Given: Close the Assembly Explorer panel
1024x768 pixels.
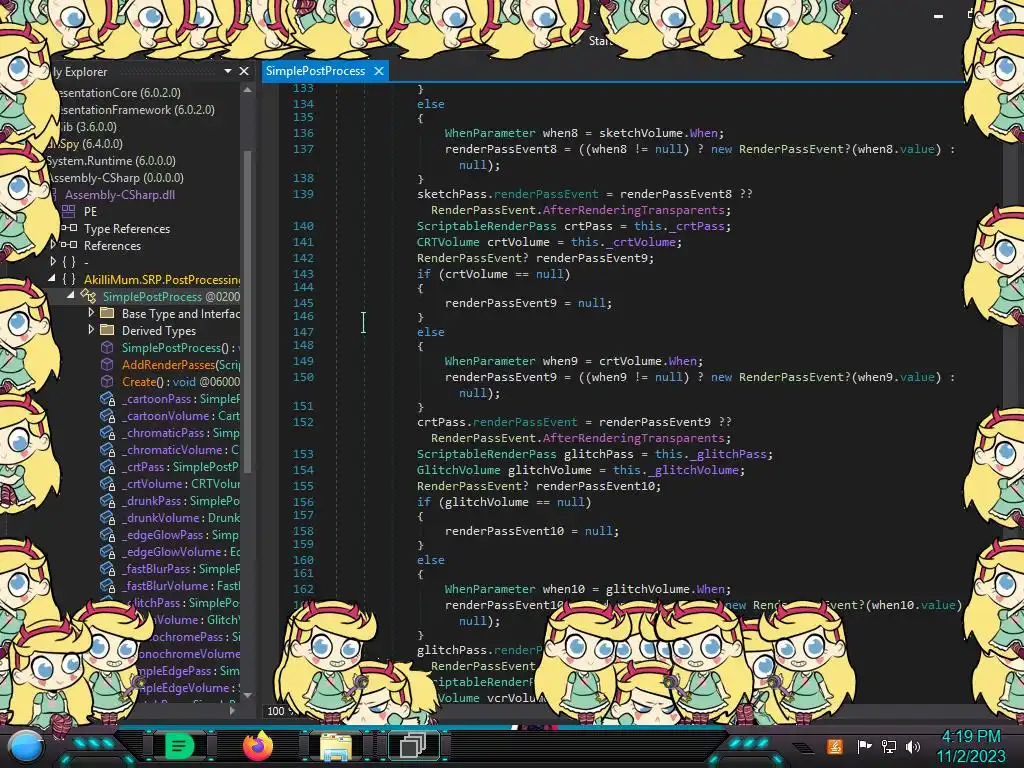Looking at the screenshot, I should point(244,71).
